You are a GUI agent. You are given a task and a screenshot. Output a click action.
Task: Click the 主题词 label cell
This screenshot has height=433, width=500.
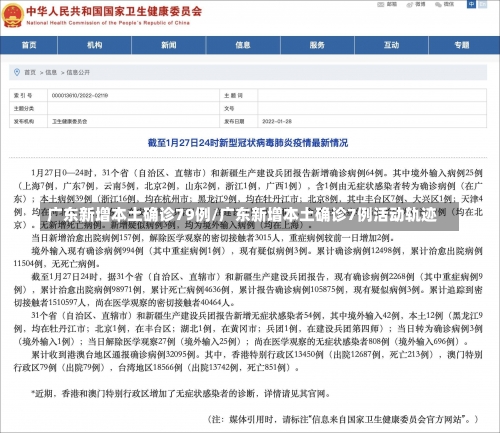click(x=239, y=95)
